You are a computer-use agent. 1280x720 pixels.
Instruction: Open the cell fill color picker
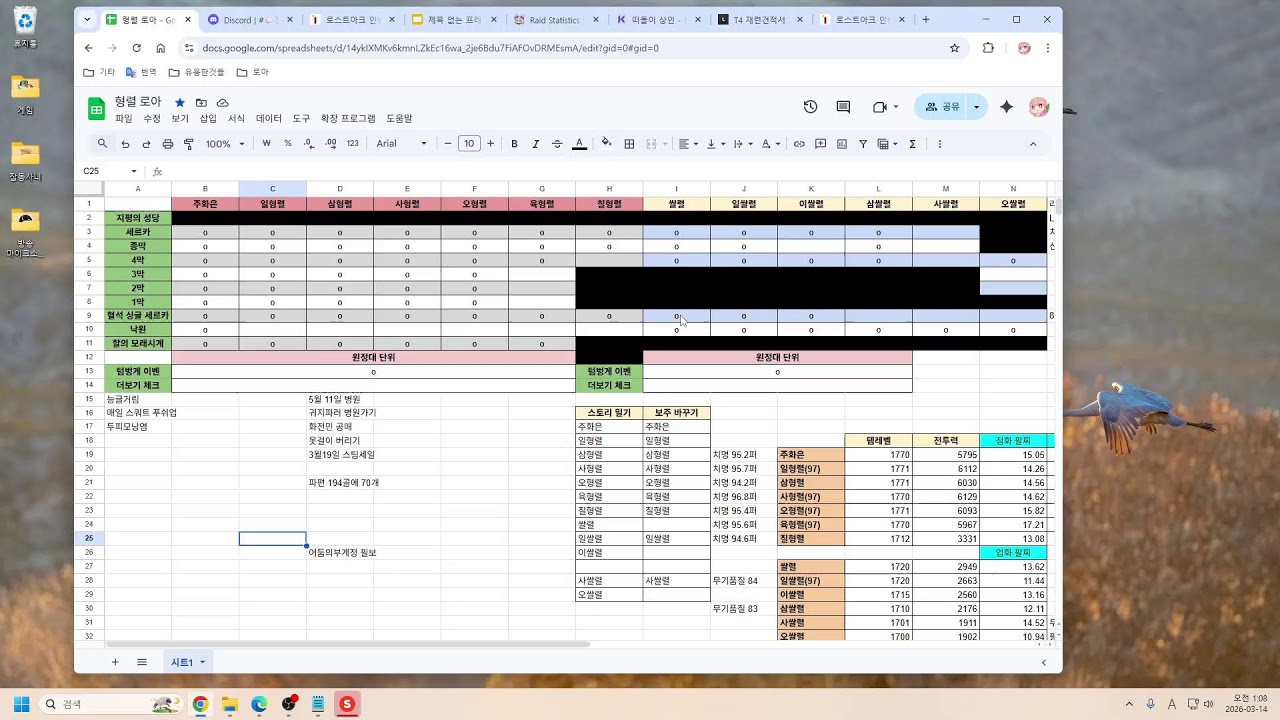coord(606,144)
